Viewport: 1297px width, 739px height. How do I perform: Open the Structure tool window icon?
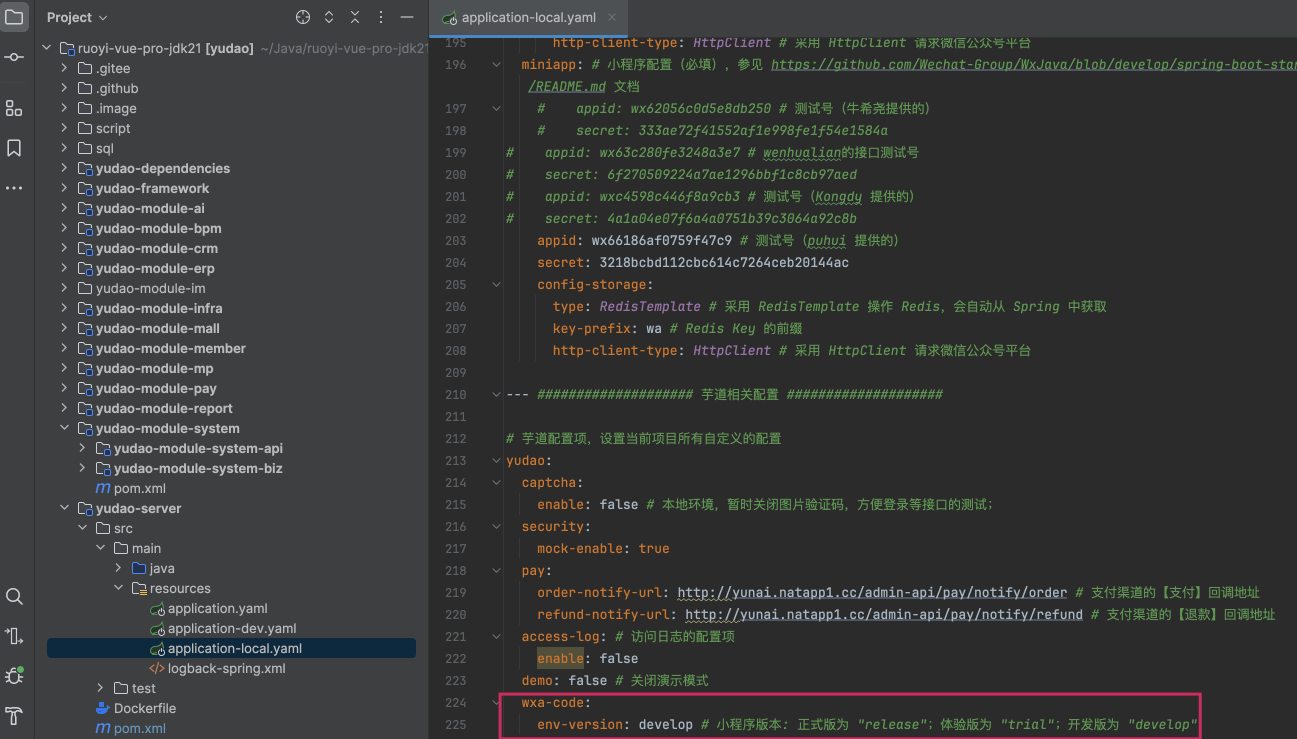coord(14,108)
